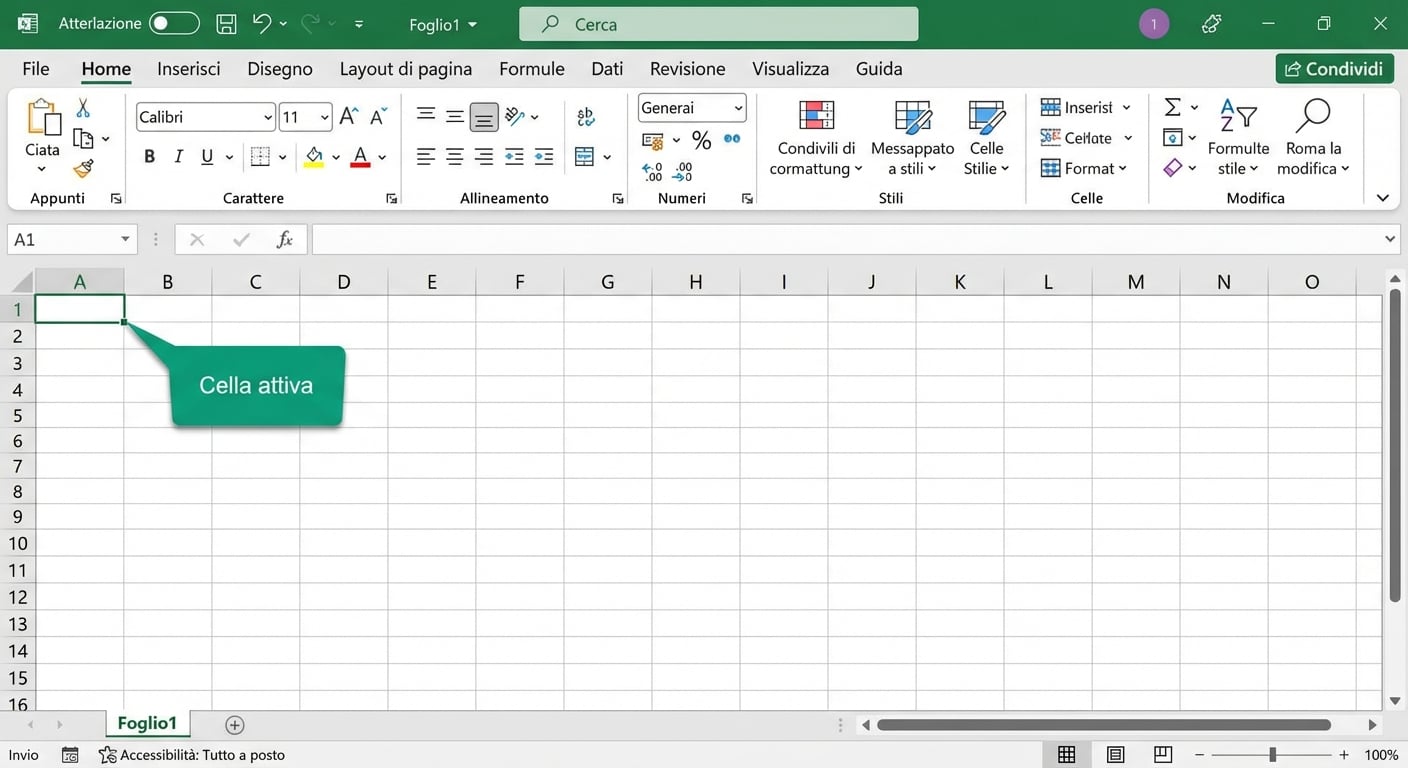This screenshot has height=768, width=1408.
Task: Click the Copy icon in Appunti
Action: pos(84,139)
